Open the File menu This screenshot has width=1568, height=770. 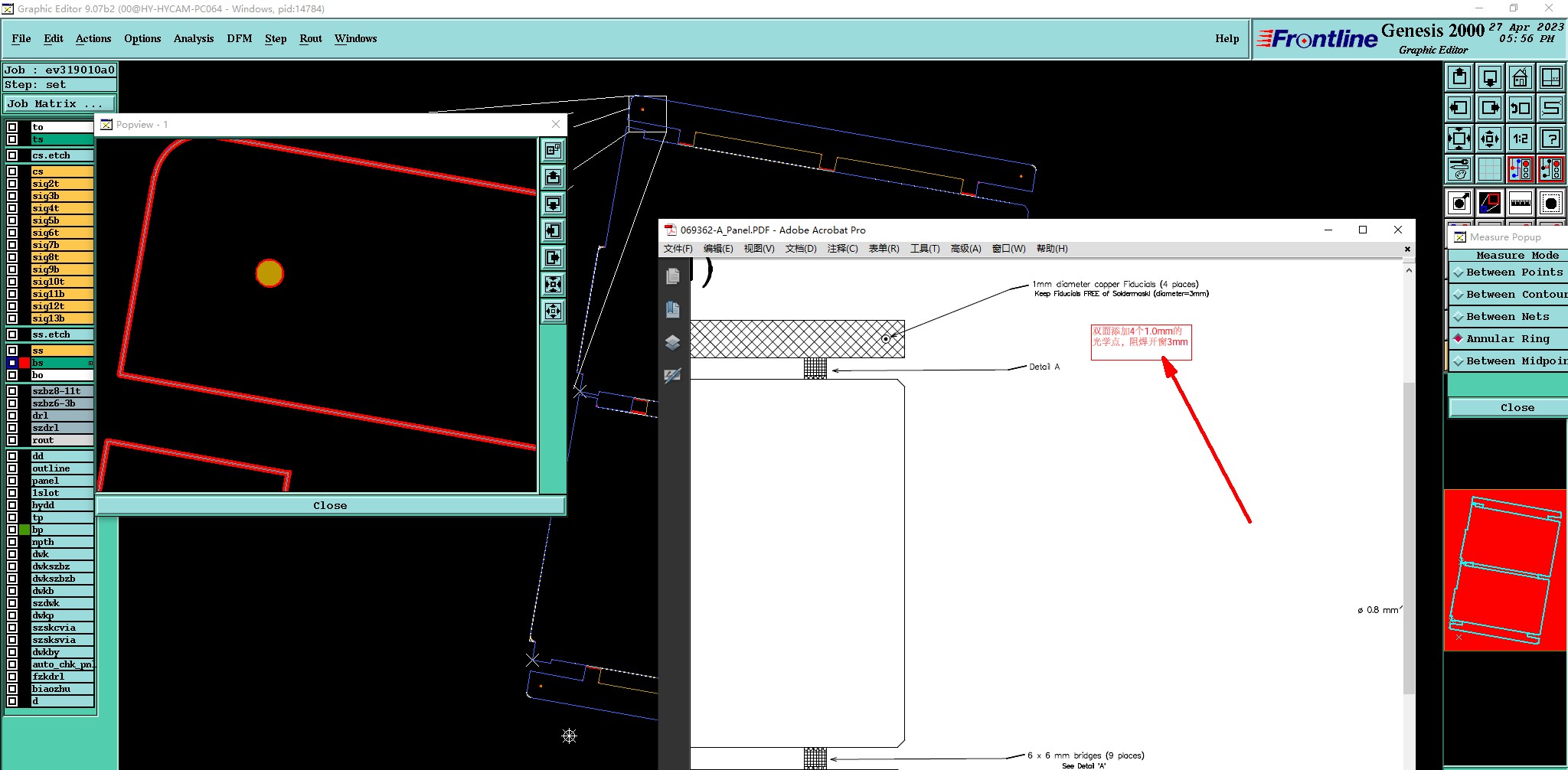[x=21, y=38]
